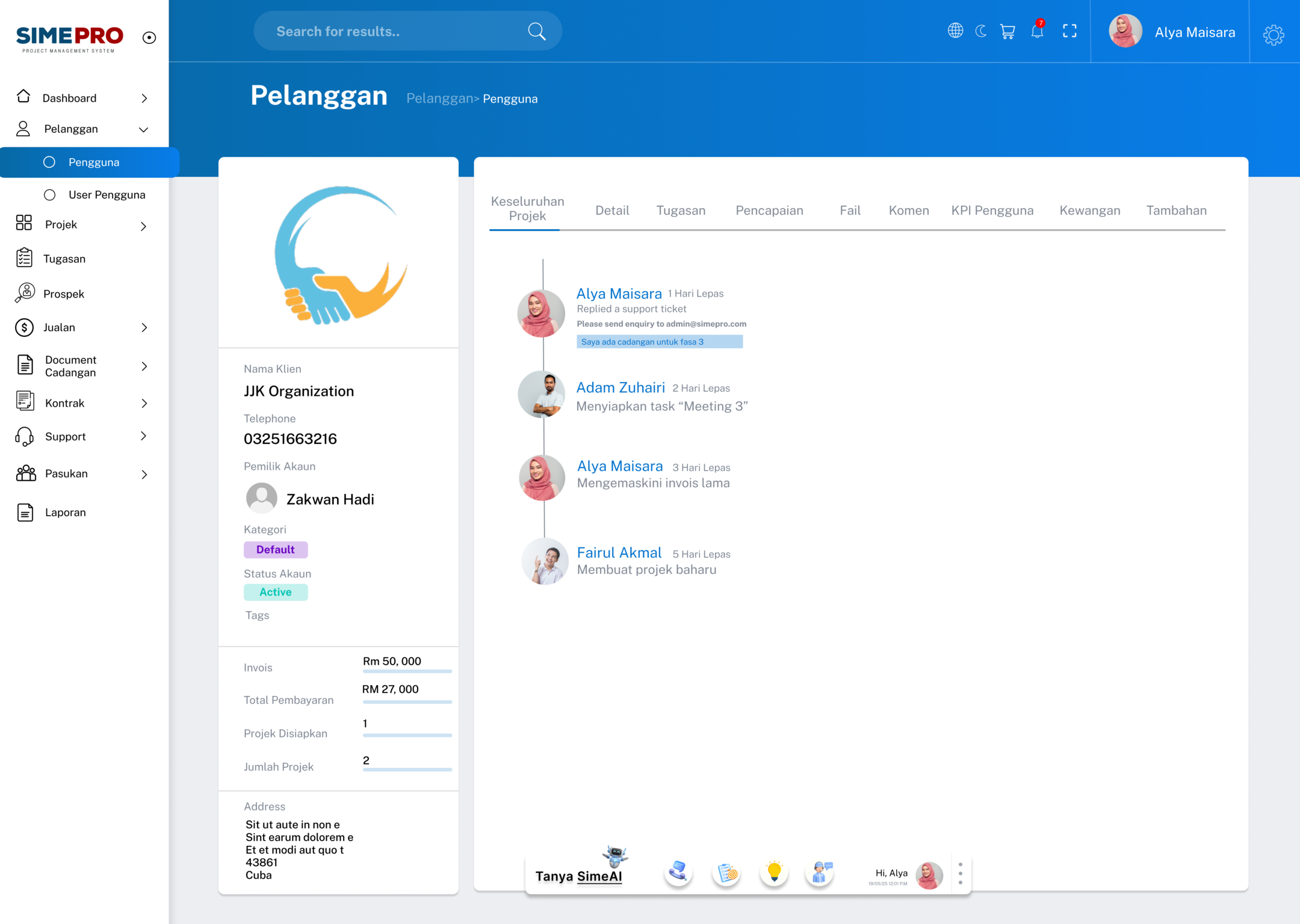Switch to the Pencapaian tab
Screen dimensions: 1300x924
tap(769, 211)
